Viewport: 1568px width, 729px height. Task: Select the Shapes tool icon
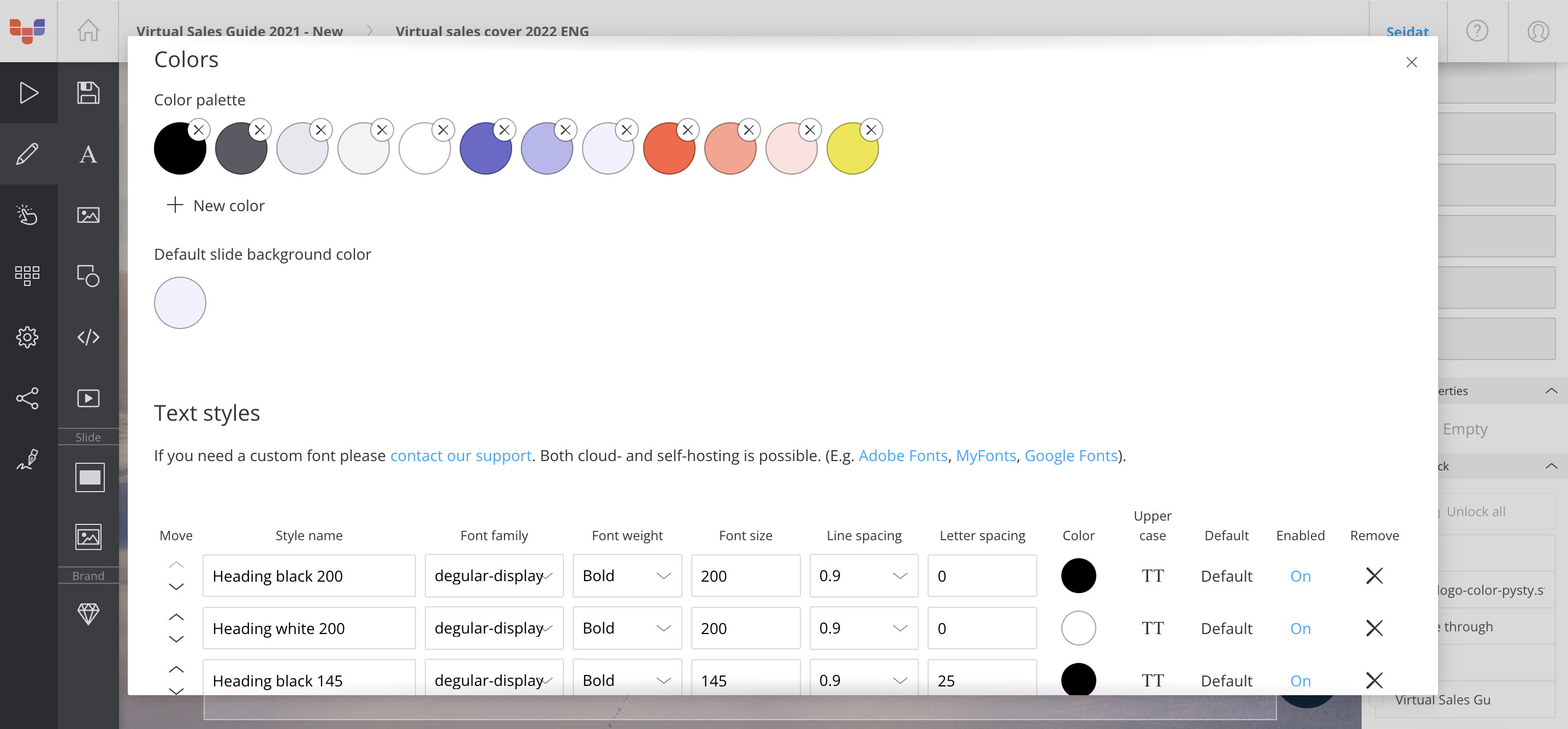click(x=88, y=276)
